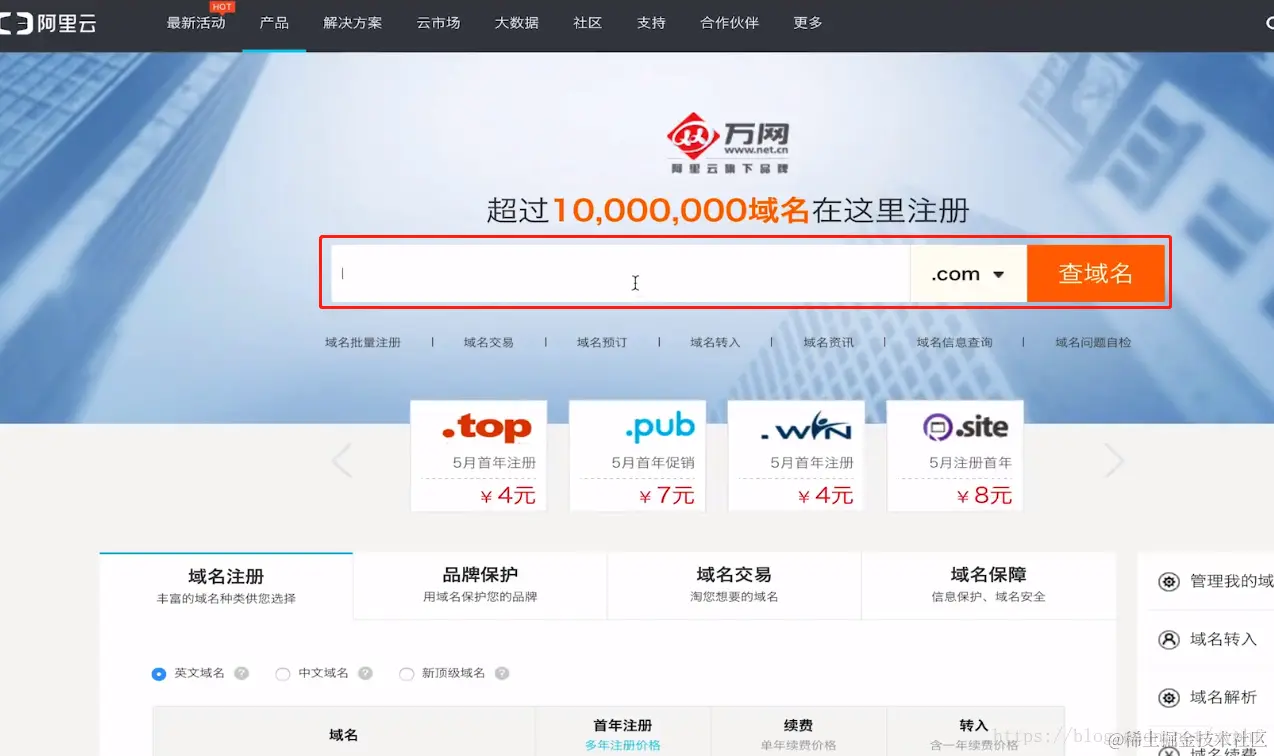This screenshot has height=756, width=1274.
Task: Select the .pub domain promotion card
Action: pyautogui.click(x=638, y=456)
